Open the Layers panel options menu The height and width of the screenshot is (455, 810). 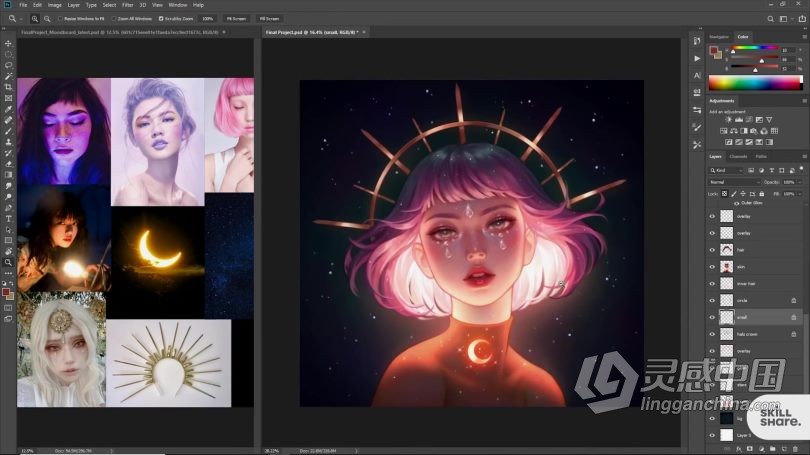(804, 156)
